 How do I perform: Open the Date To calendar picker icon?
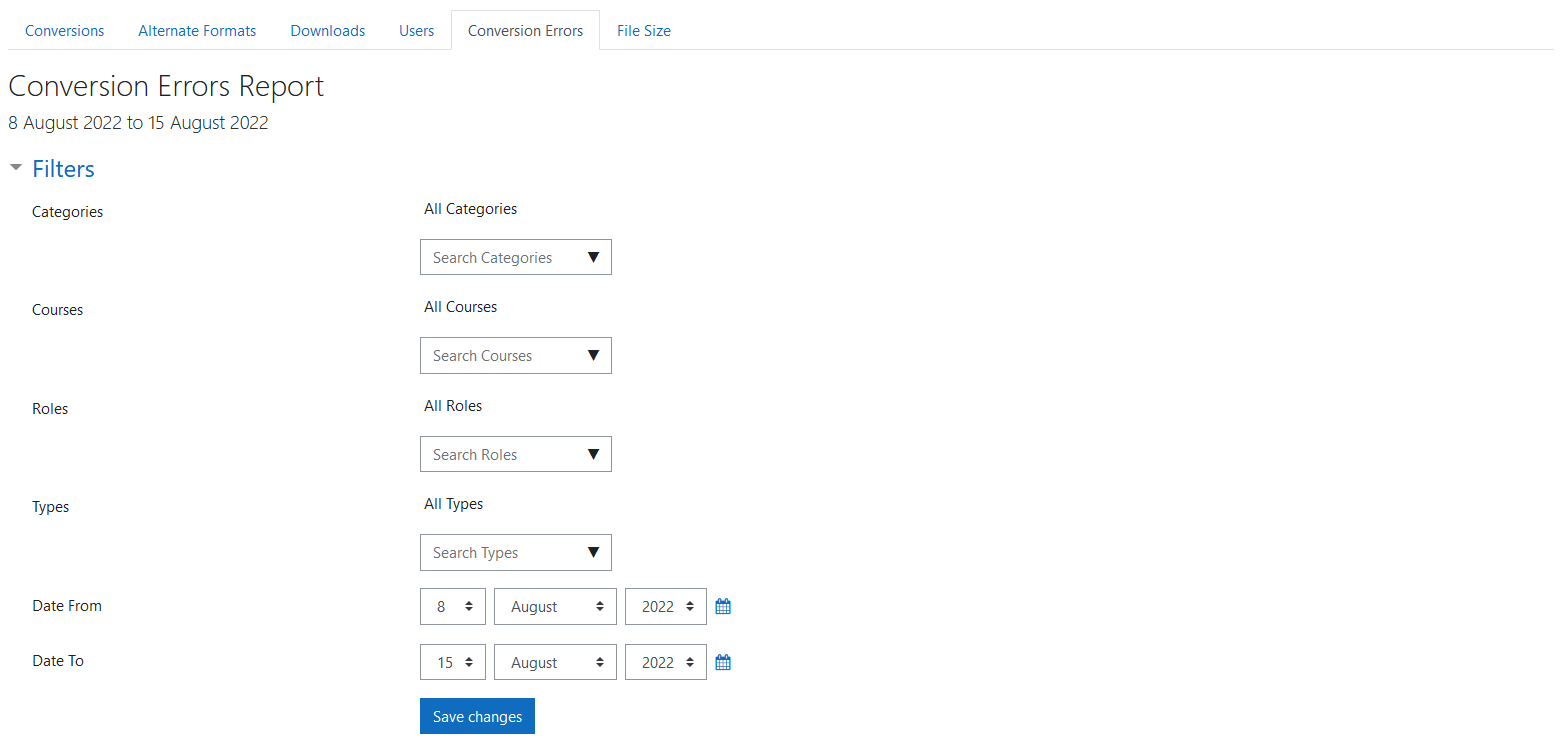click(723, 662)
